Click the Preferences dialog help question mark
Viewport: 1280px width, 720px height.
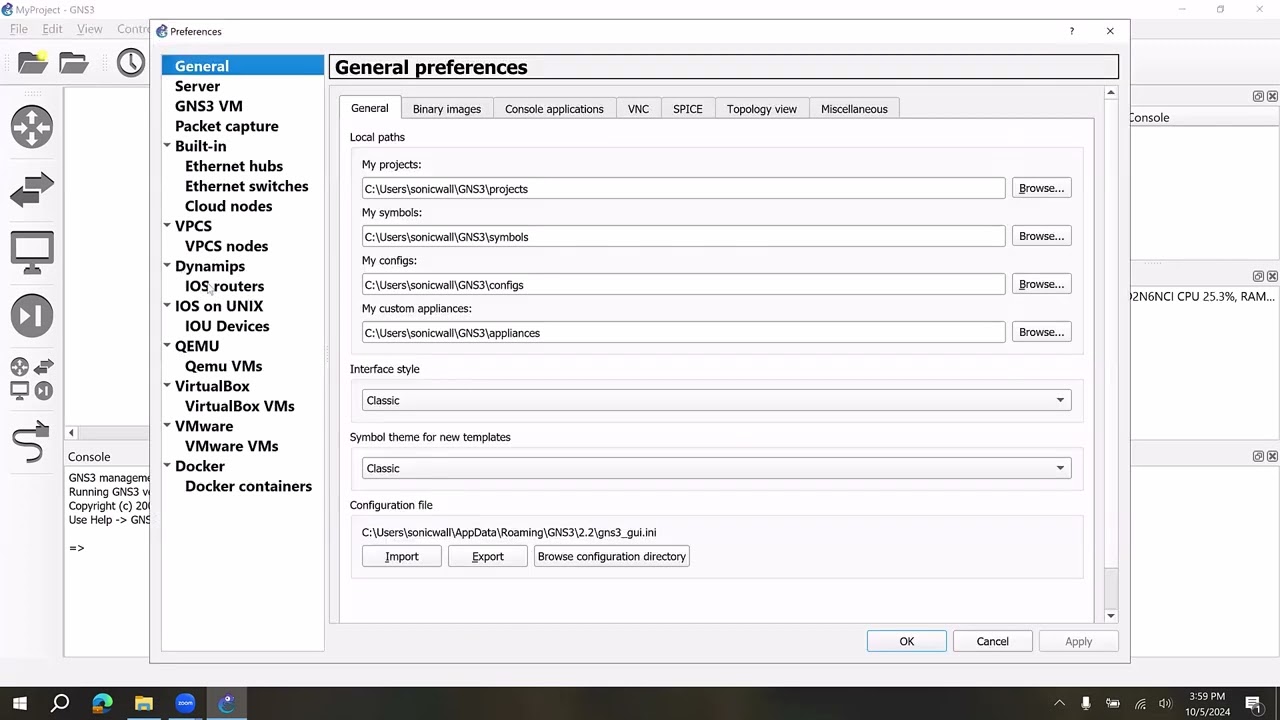(1071, 31)
